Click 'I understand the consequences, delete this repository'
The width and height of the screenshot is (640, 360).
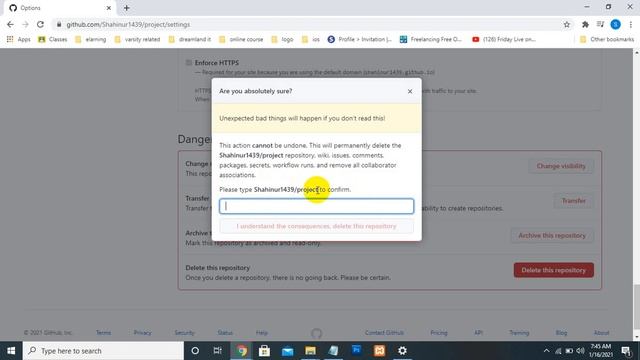[x=316, y=226]
